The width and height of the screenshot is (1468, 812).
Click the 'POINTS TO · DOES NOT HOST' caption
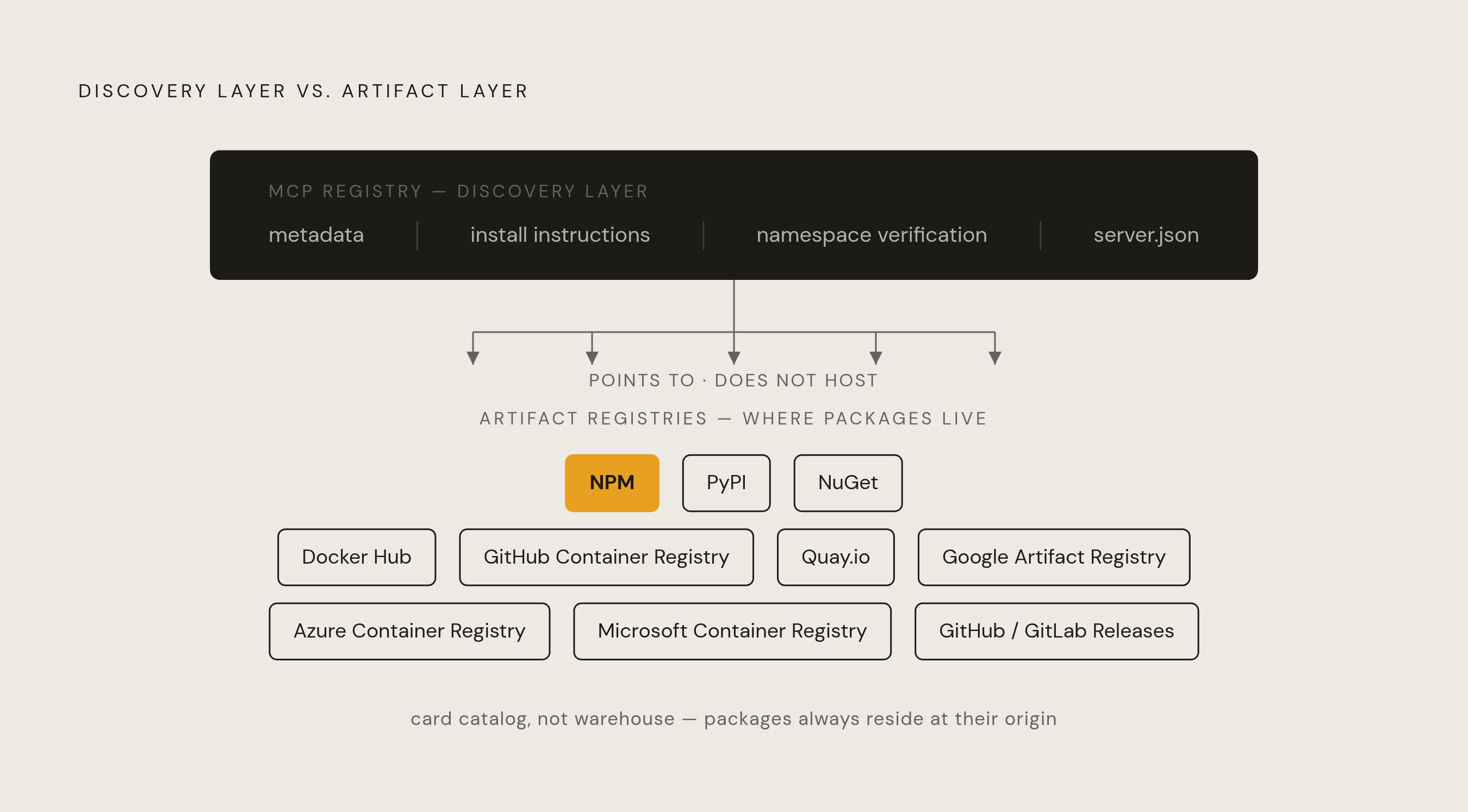[x=733, y=380]
